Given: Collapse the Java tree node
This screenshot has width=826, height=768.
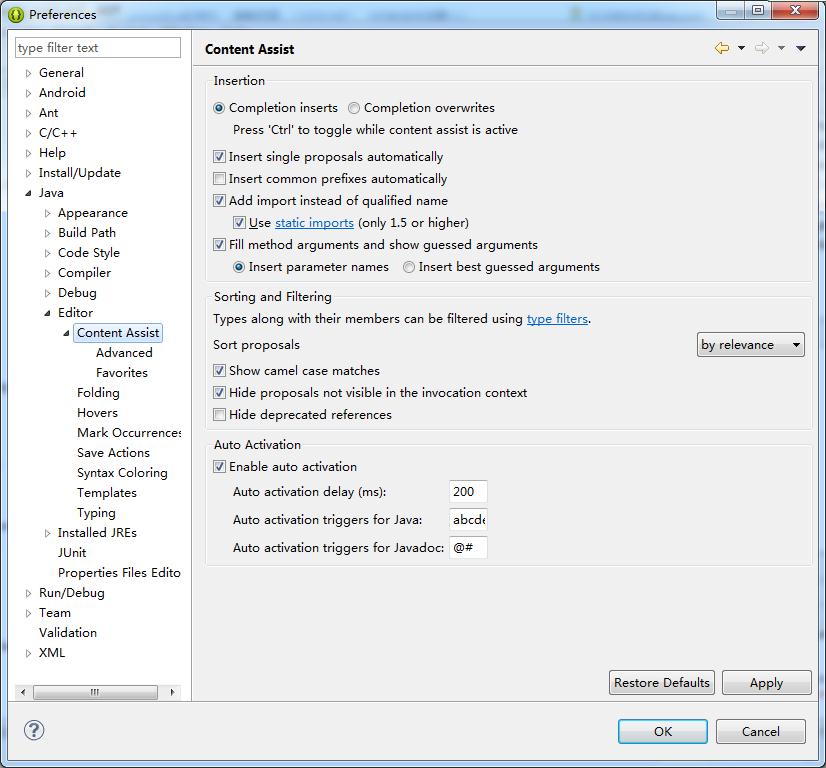Looking at the screenshot, I should click(28, 193).
